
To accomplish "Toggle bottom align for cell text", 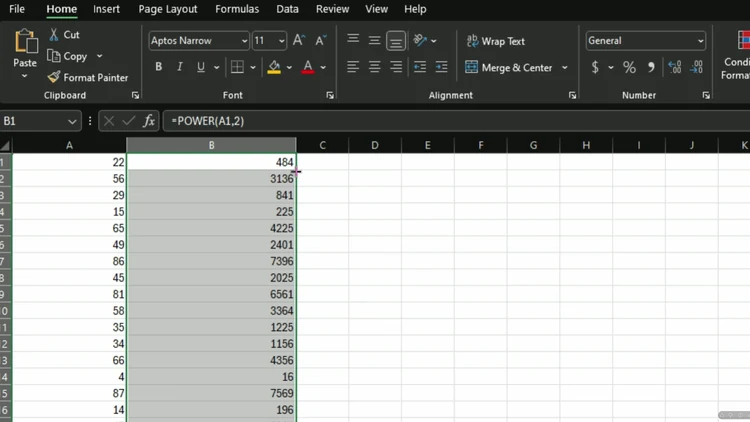I will click(396, 41).
